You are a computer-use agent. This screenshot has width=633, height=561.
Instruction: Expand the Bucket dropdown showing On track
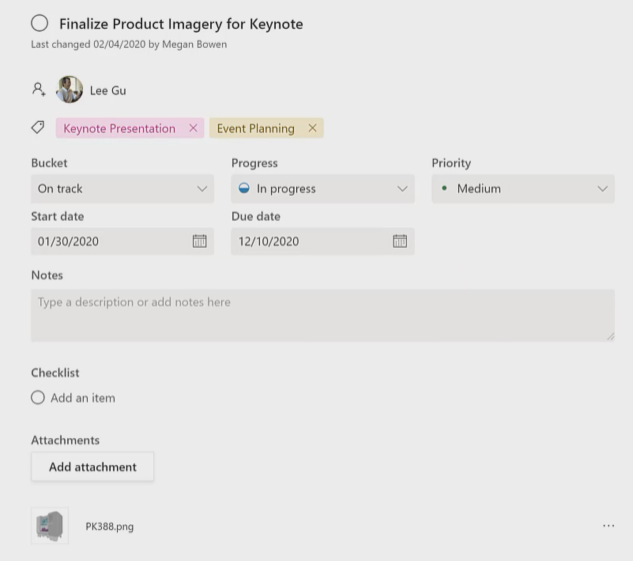tap(122, 188)
